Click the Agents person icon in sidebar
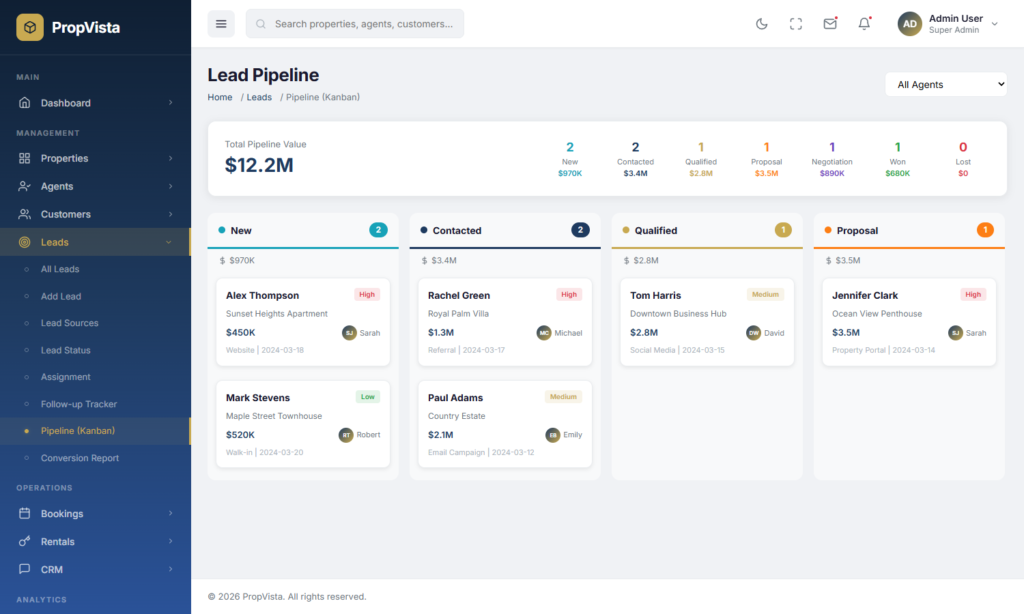Screen dimensions: 1024x614 pos(24,186)
